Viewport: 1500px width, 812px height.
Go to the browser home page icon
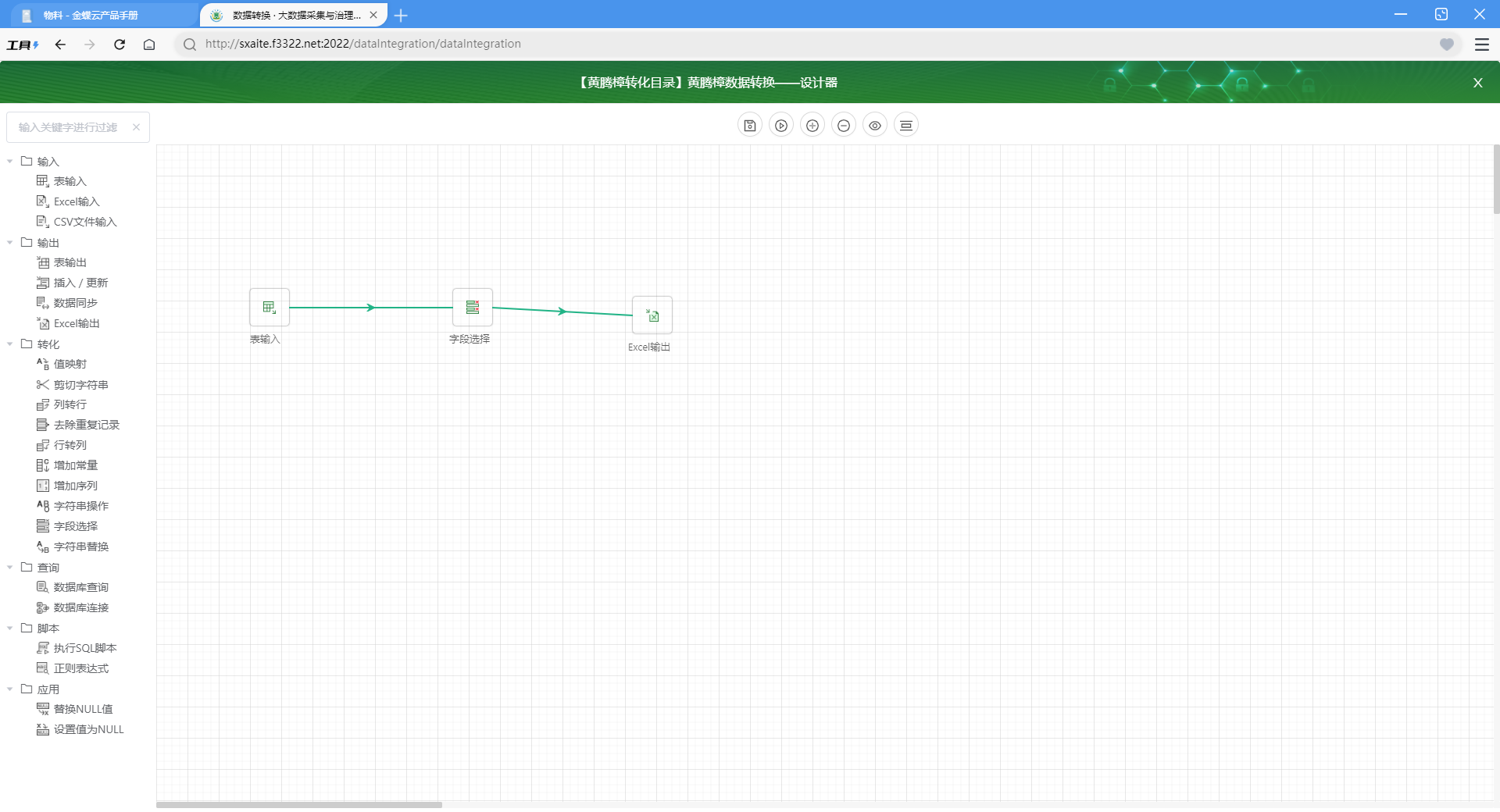pyautogui.click(x=149, y=45)
